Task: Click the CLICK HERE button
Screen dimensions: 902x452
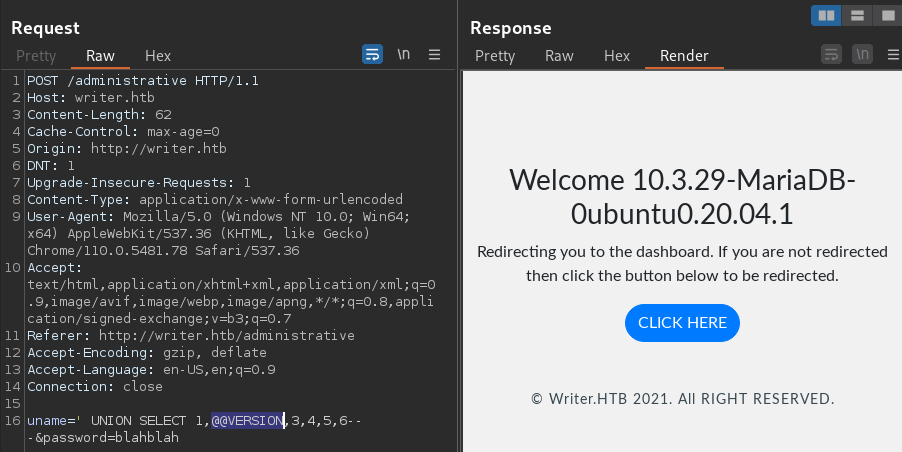Action: (682, 323)
